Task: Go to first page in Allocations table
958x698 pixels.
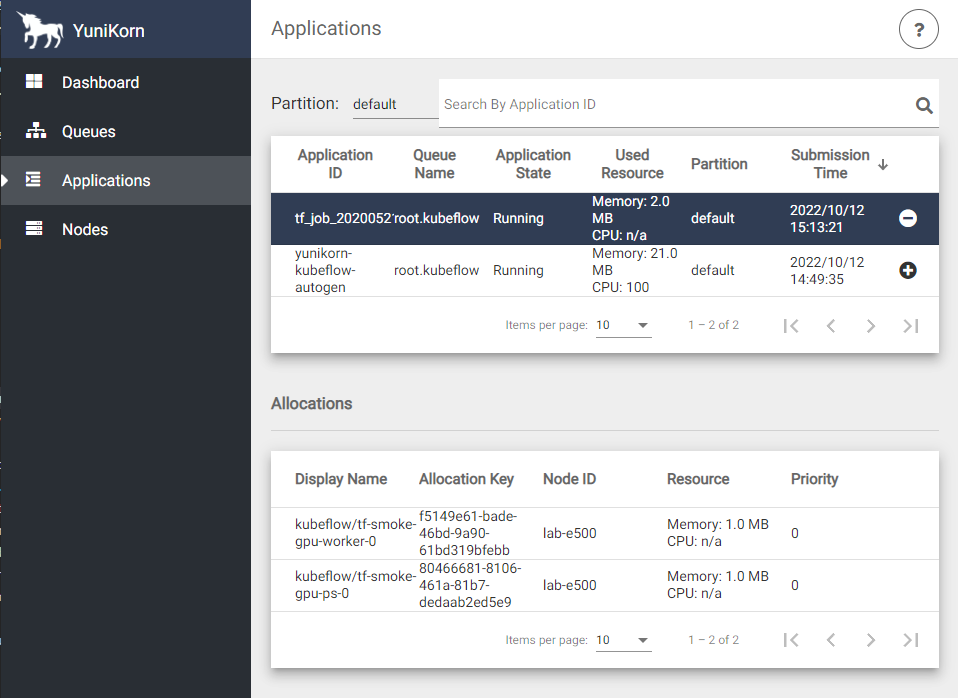Action: [x=791, y=640]
